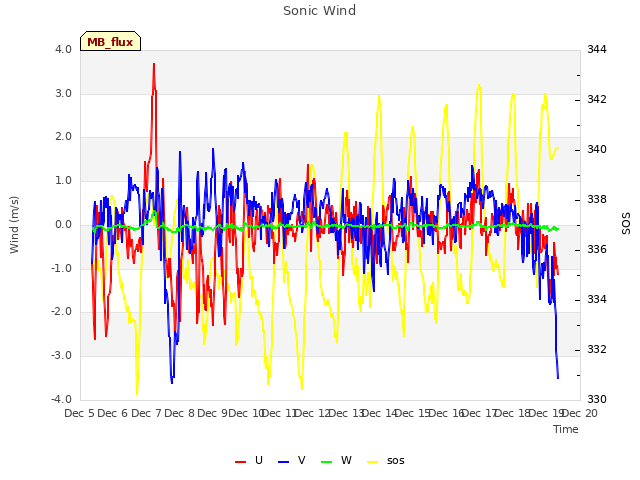Screen dimensions: 640x480
Task: Click the -3.0 left axis tick
Action: pos(61,356)
